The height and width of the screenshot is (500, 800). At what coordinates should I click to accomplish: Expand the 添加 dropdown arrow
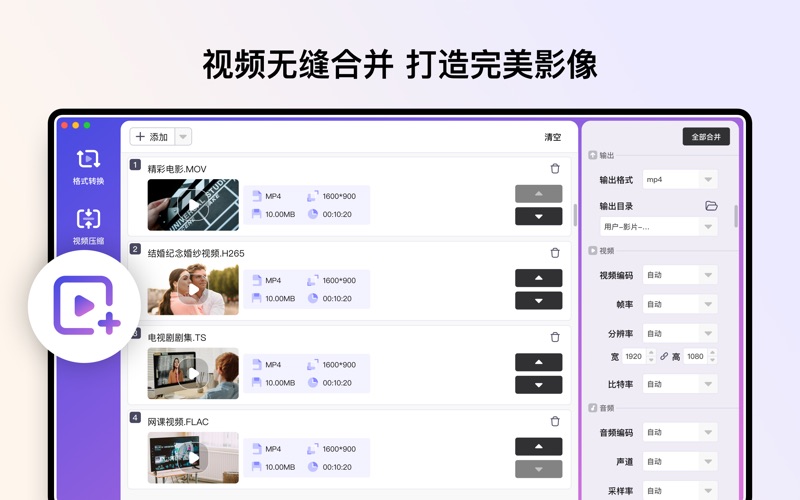coord(183,137)
